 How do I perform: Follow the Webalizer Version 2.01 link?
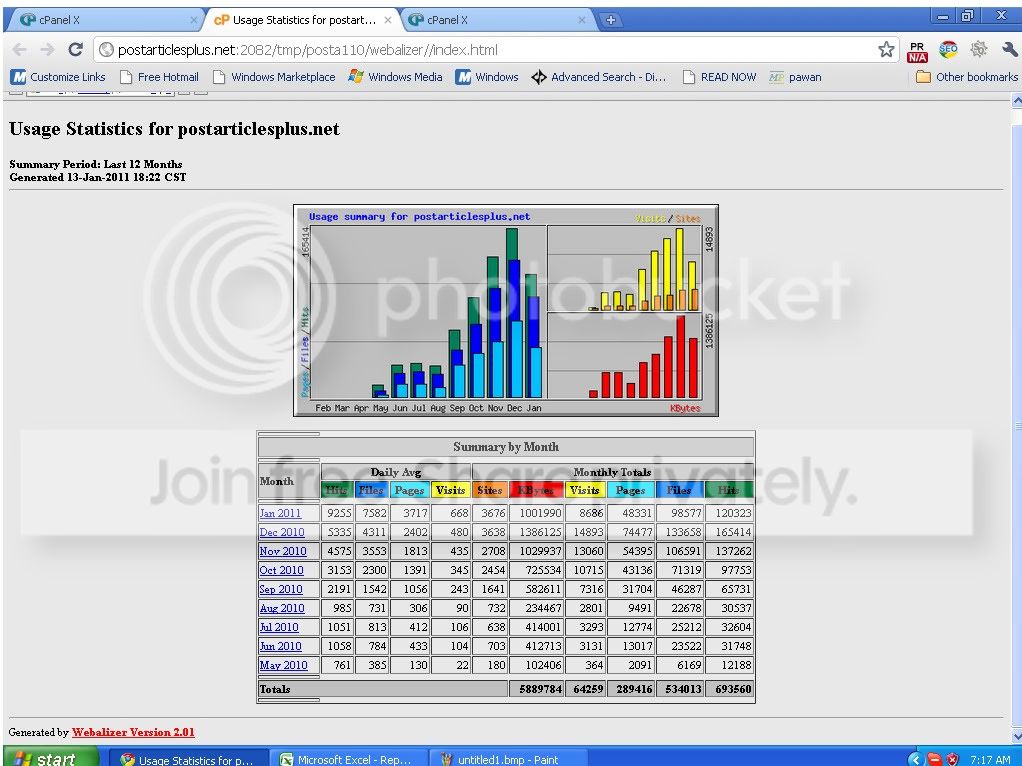point(133,732)
